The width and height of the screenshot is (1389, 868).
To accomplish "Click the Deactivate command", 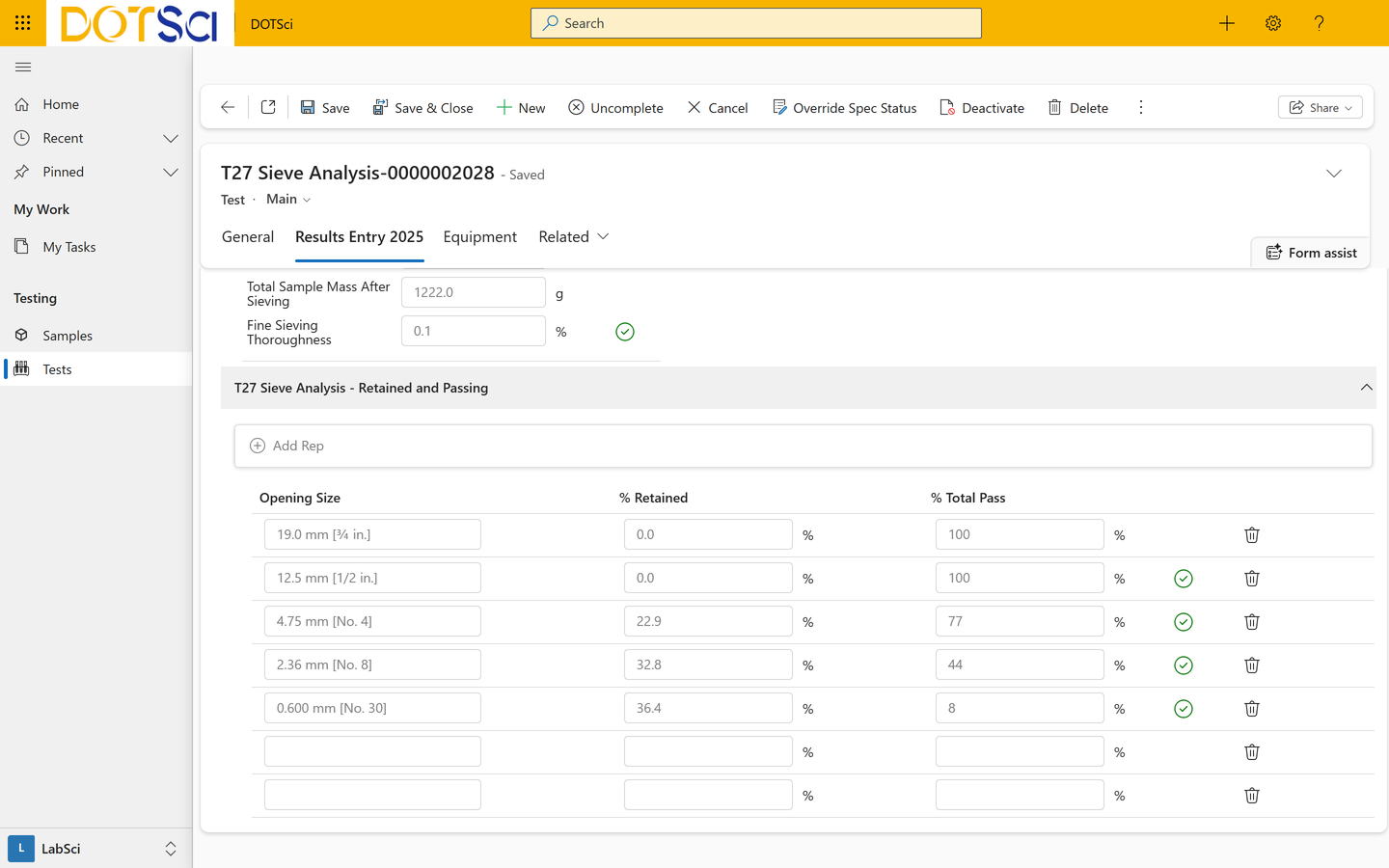I will 982,107.
